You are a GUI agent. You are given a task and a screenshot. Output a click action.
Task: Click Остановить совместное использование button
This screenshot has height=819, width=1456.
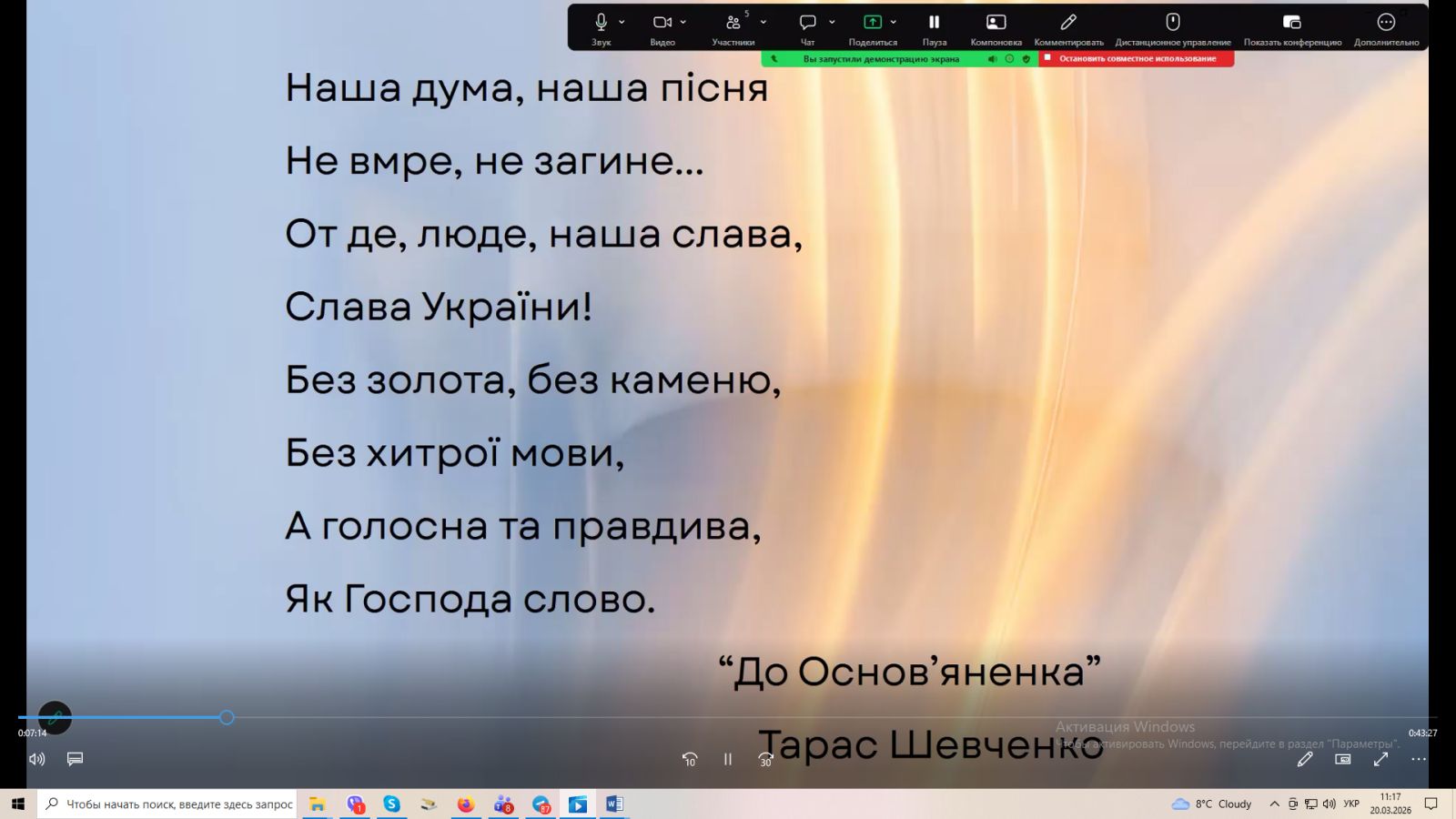[1136, 58]
